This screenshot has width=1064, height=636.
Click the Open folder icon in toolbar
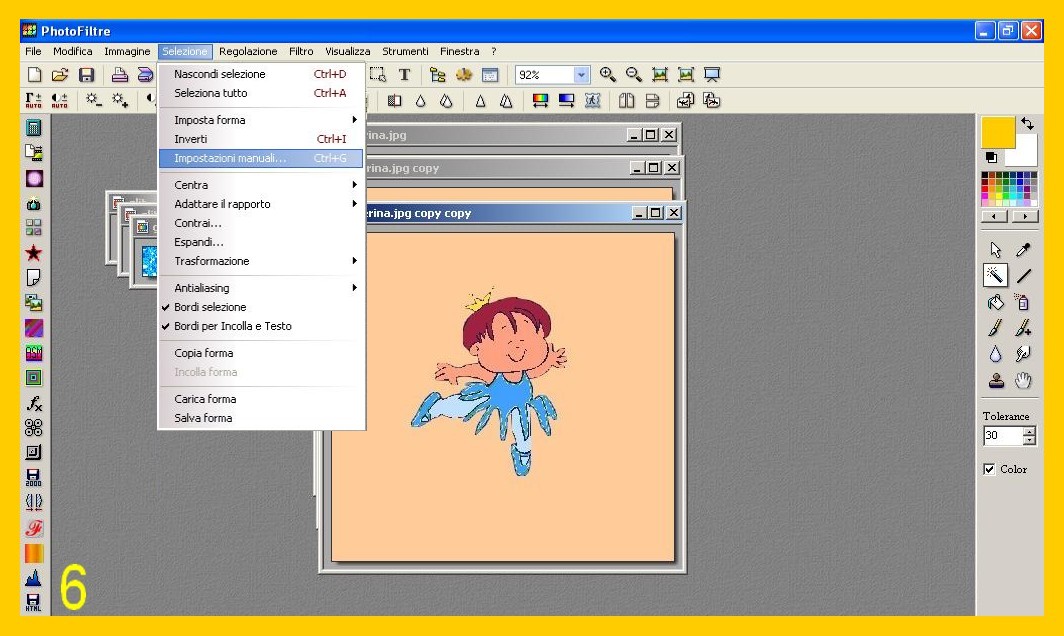(60, 74)
